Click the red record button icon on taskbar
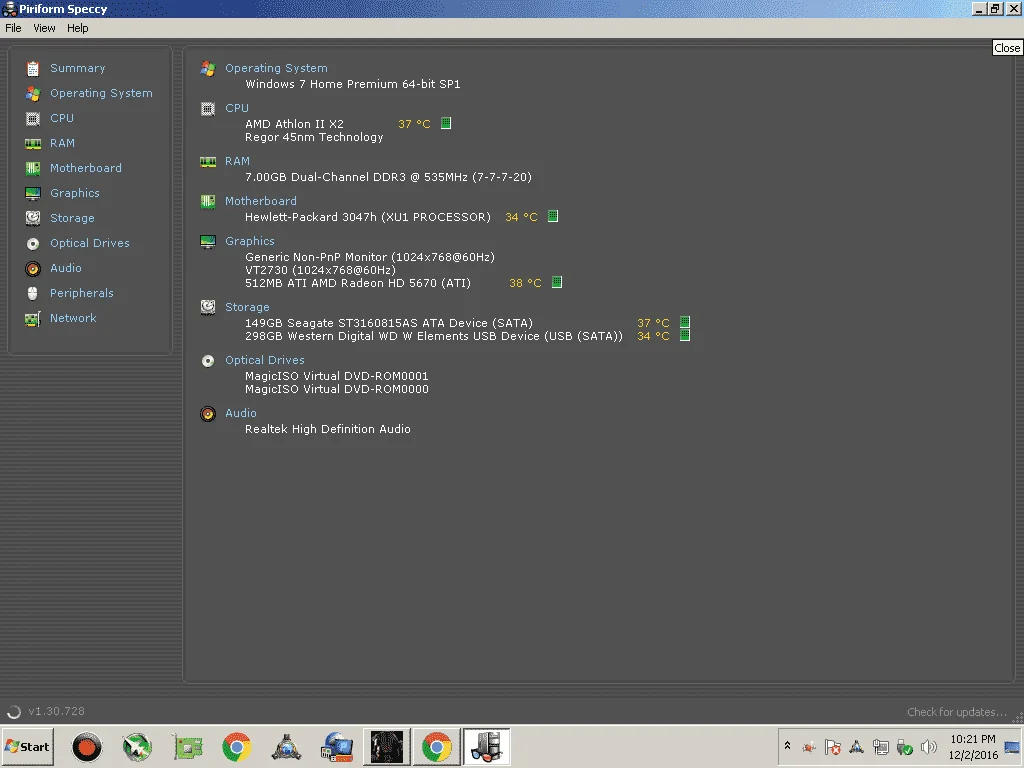1024x768 pixels. pos(86,747)
